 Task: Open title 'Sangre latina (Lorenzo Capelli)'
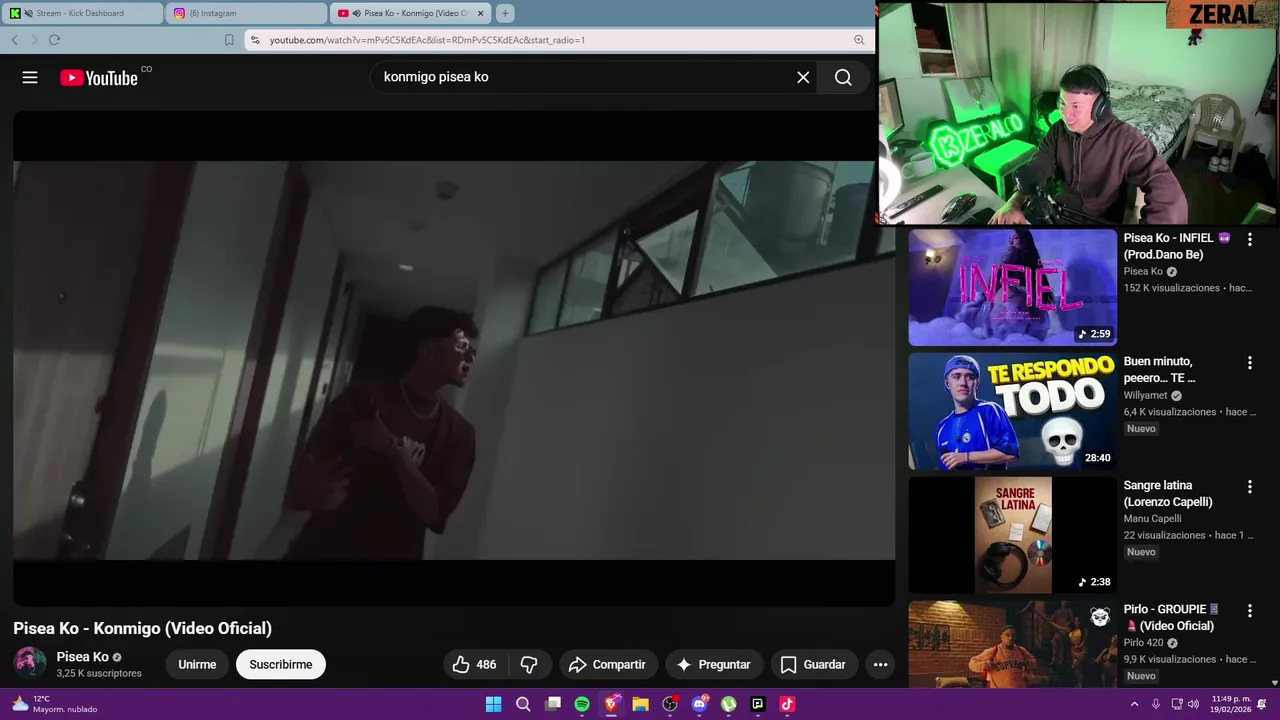coord(1168,493)
